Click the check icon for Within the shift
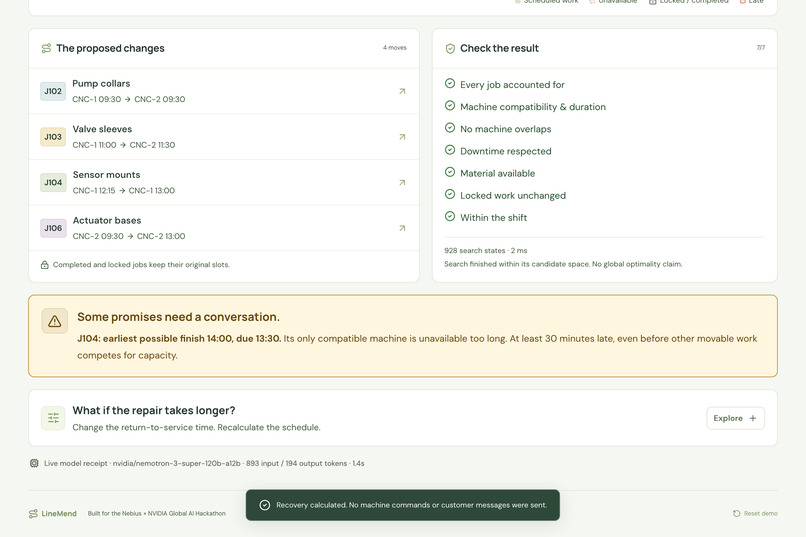Image resolution: width=806 pixels, height=537 pixels. (x=450, y=216)
